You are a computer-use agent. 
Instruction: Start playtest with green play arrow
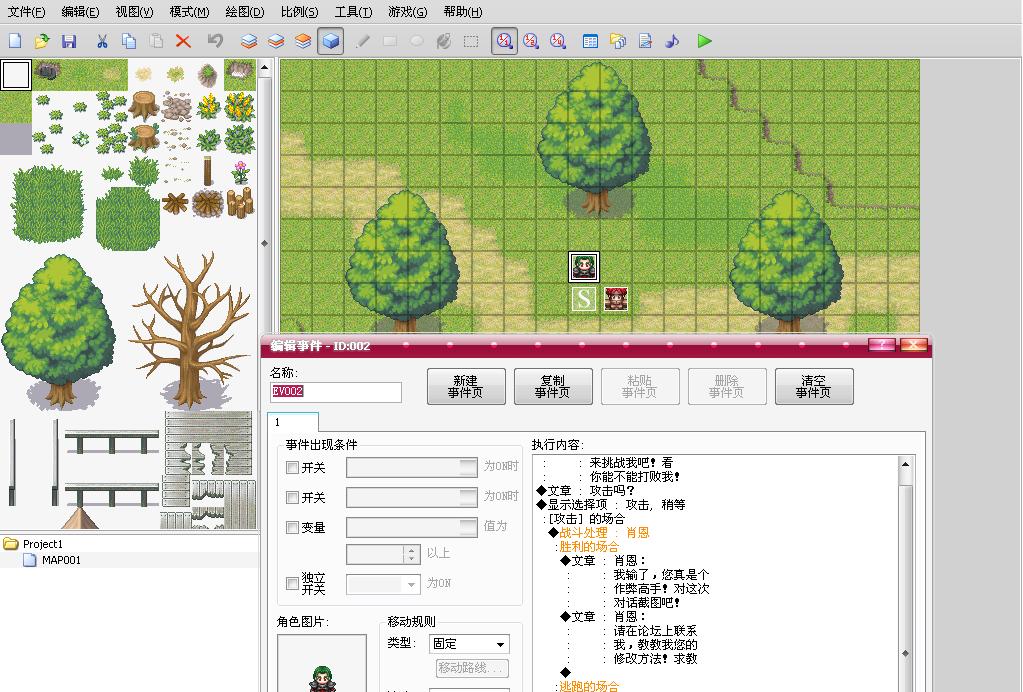(x=704, y=41)
